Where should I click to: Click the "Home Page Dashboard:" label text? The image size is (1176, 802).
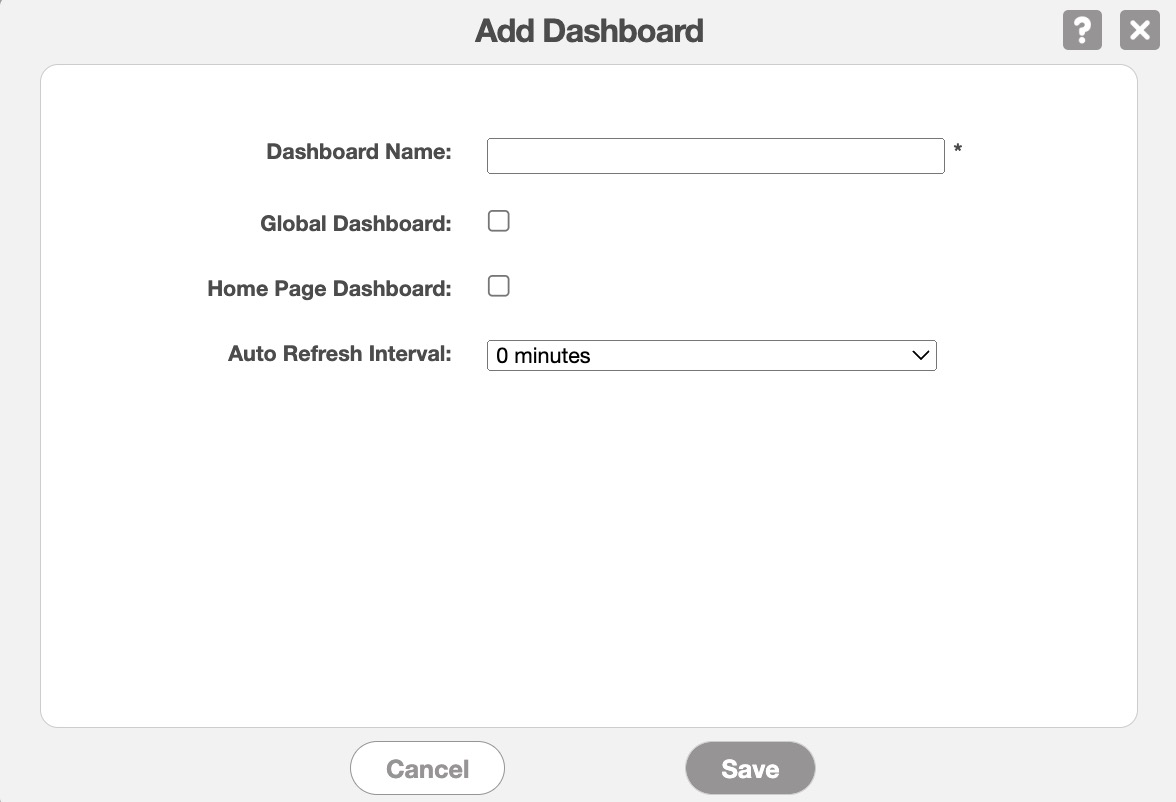pyautogui.click(x=329, y=289)
